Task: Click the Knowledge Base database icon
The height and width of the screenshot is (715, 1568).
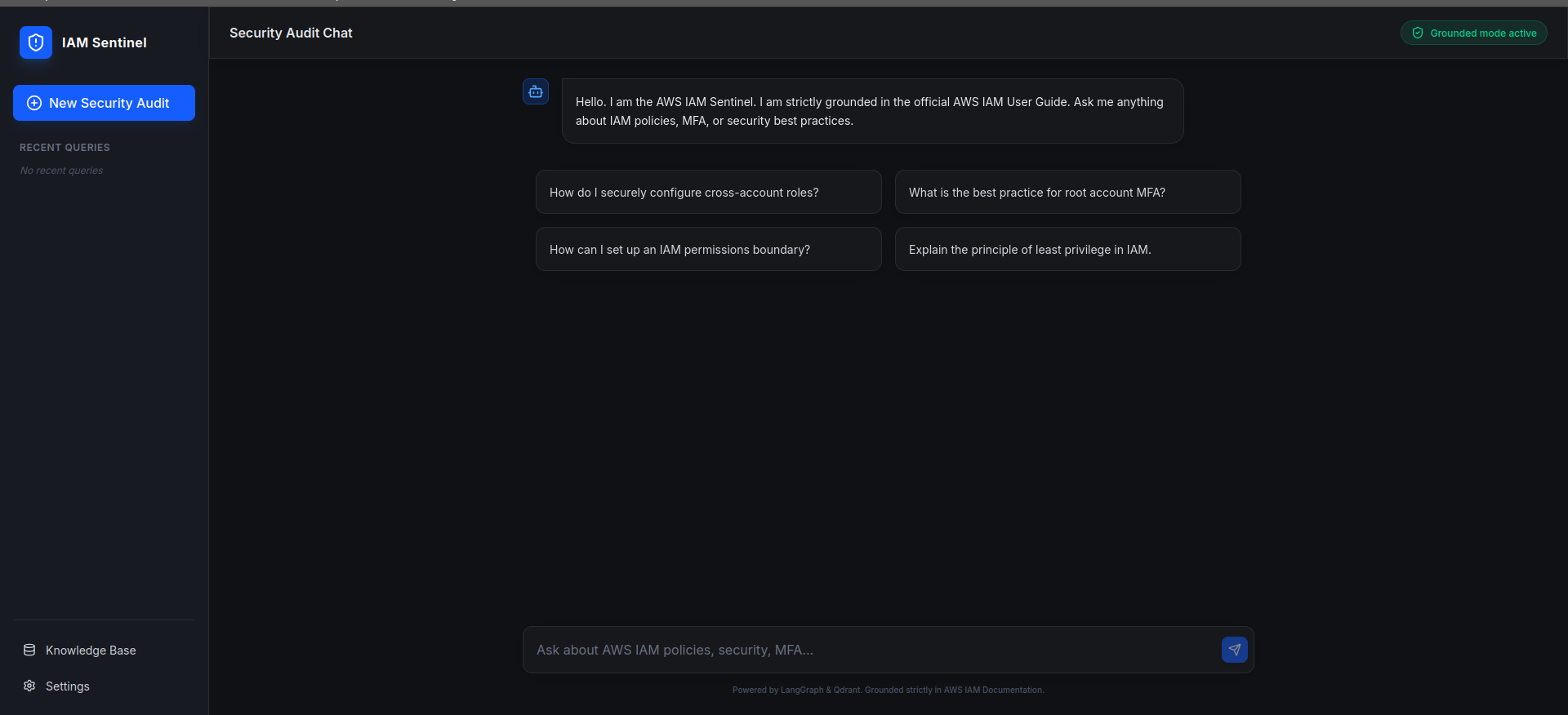Action: tap(29, 650)
